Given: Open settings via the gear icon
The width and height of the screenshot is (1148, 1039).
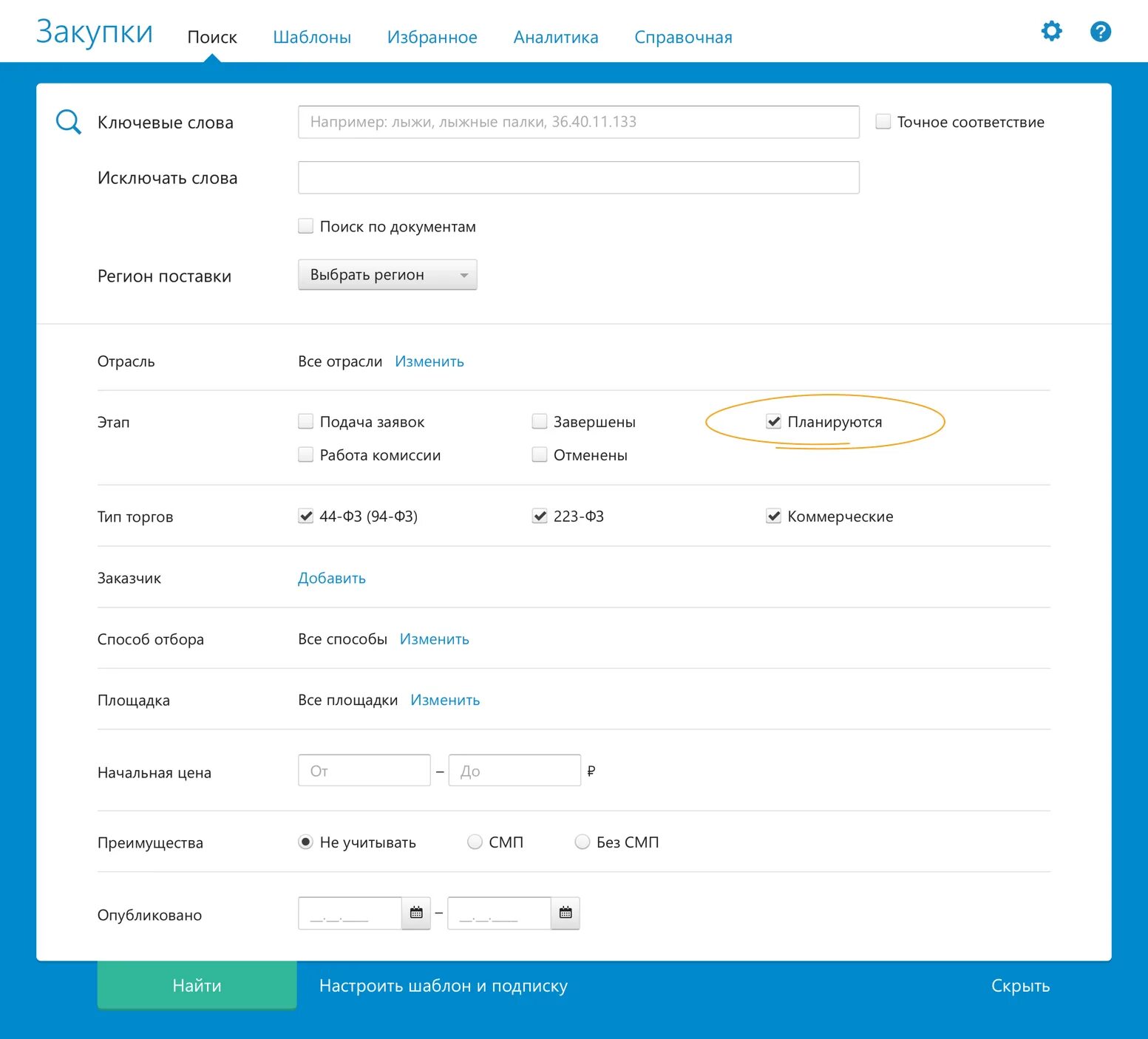Looking at the screenshot, I should pyautogui.click(x=1051, y=31).
